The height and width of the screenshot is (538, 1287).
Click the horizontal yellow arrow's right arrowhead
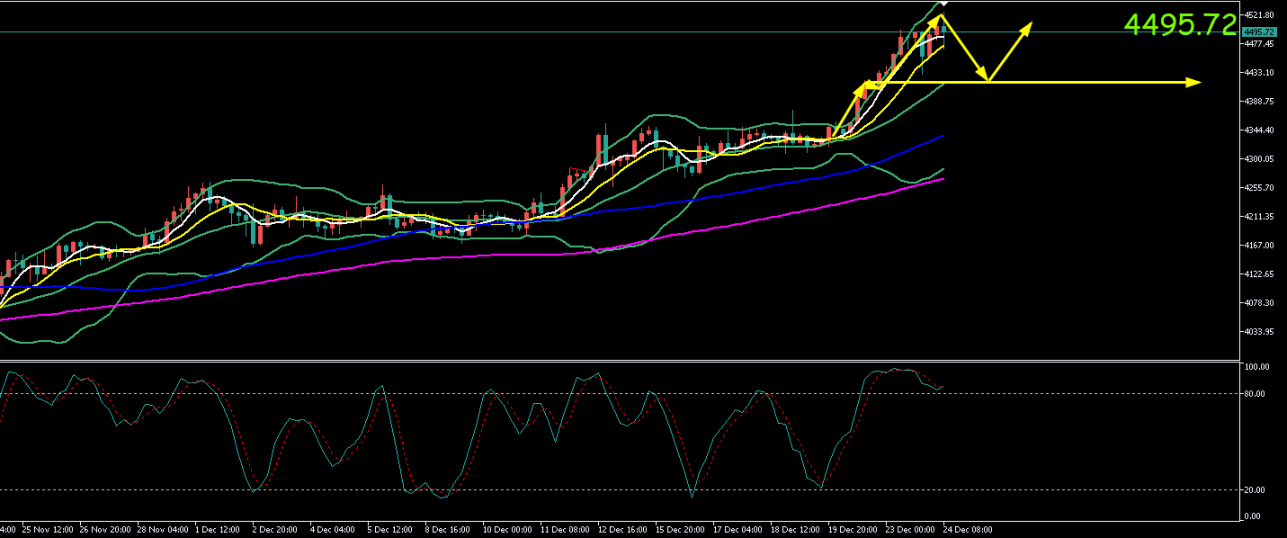pyautogui.click(x=1194, y=82)
